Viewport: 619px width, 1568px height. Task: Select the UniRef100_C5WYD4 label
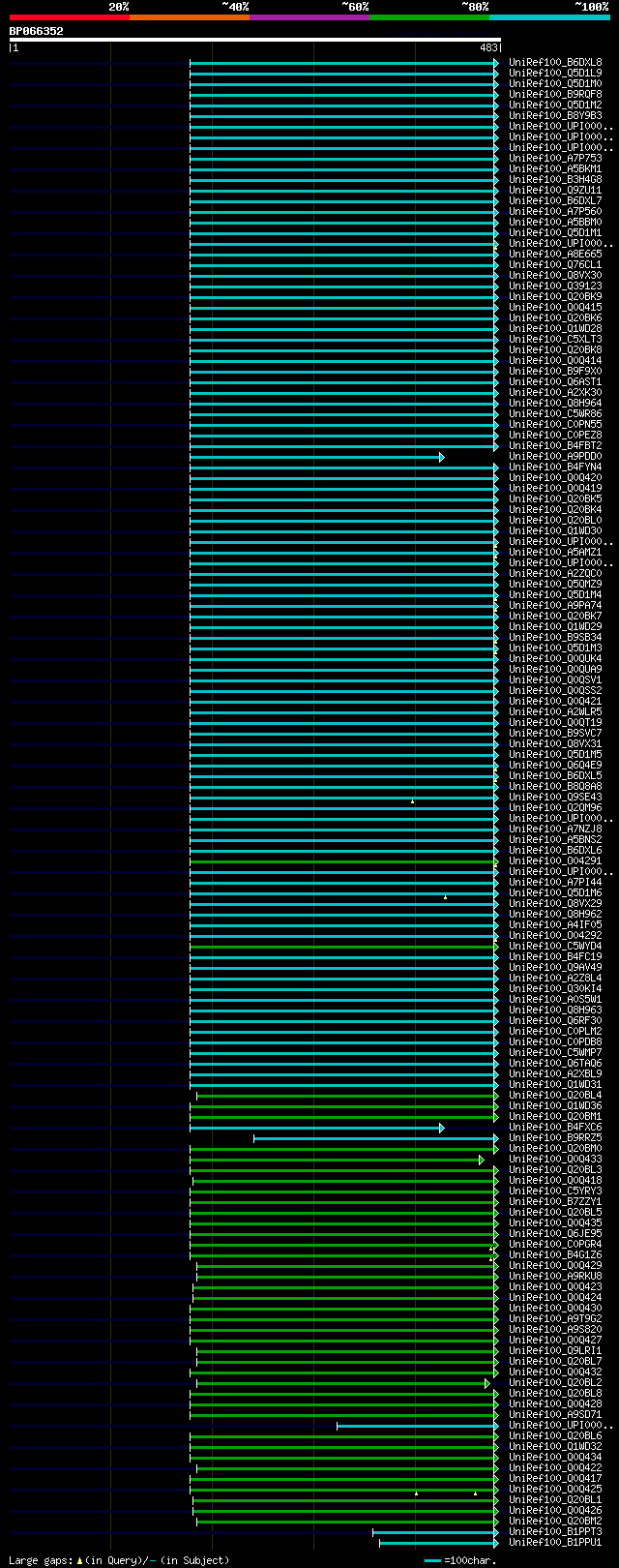[555, 946]
